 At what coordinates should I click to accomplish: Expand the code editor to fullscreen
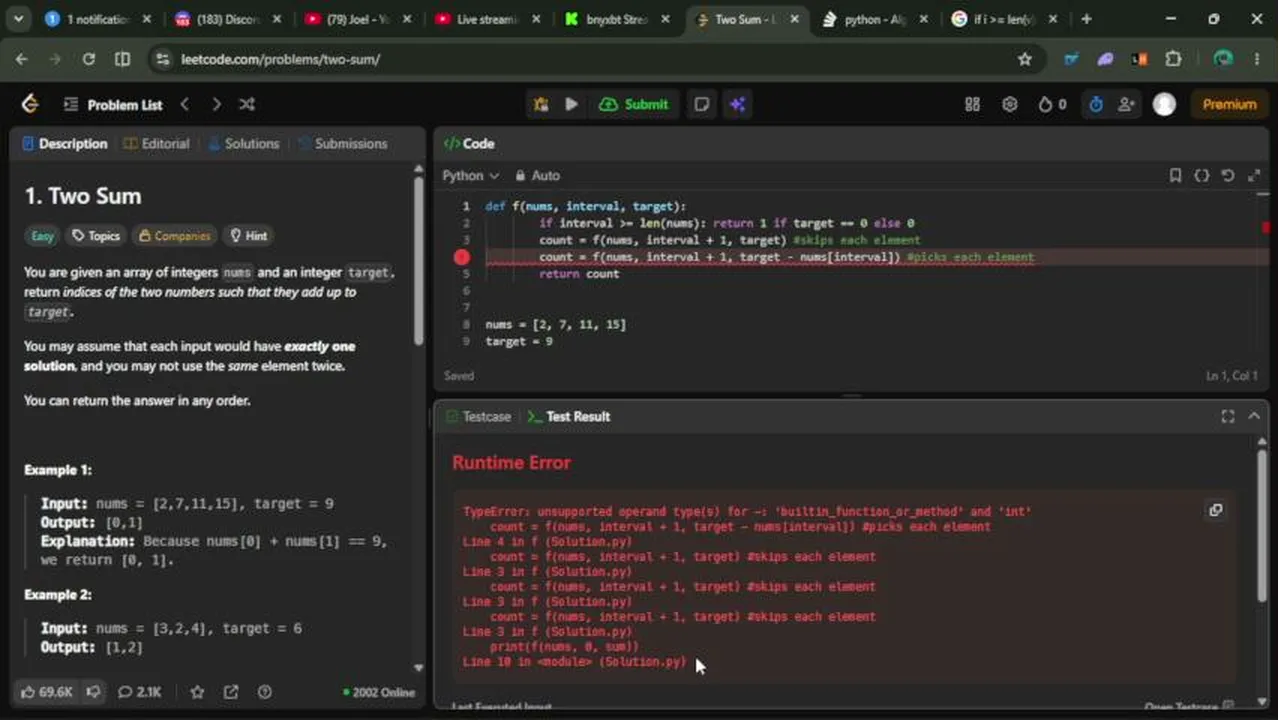click(1254, 175)
